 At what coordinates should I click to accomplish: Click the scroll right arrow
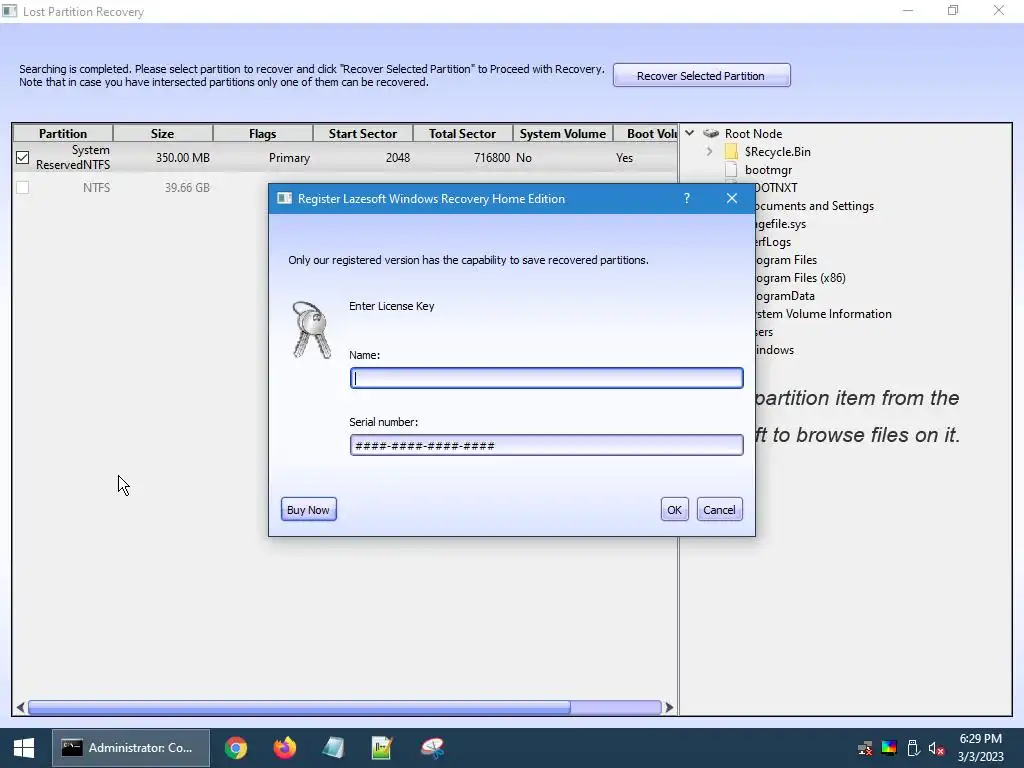pyautogui.click(x=669, y=707)
